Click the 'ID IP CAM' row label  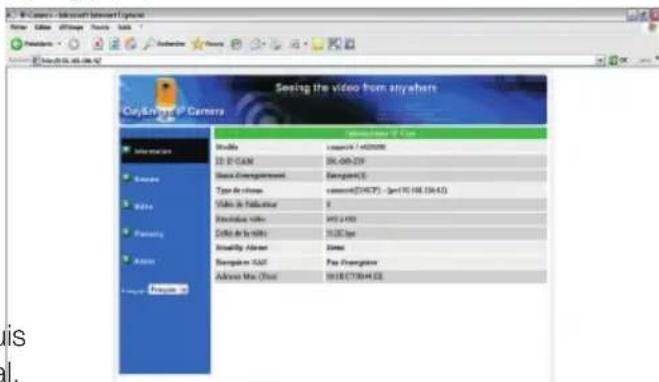click(x=235, y=161)
